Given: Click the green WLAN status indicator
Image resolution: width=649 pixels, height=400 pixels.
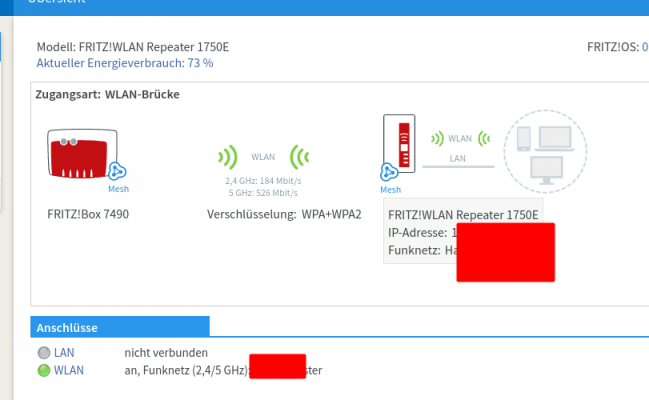Looking at the screenshot, I should click(x=44, y=370).
